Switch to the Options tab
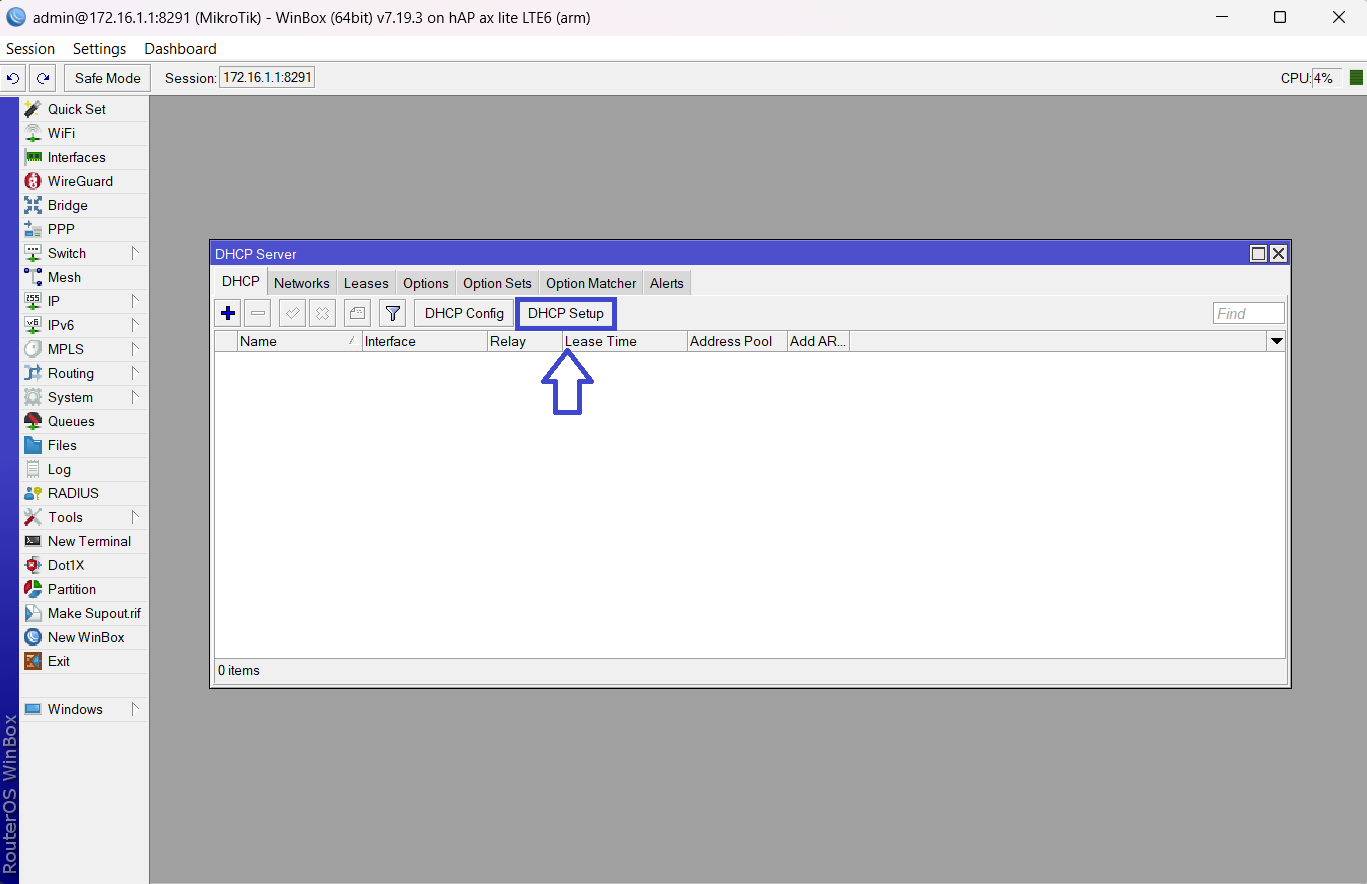Image resolution: width=1367 pixels, height=884 pixels. coord(426,283)
